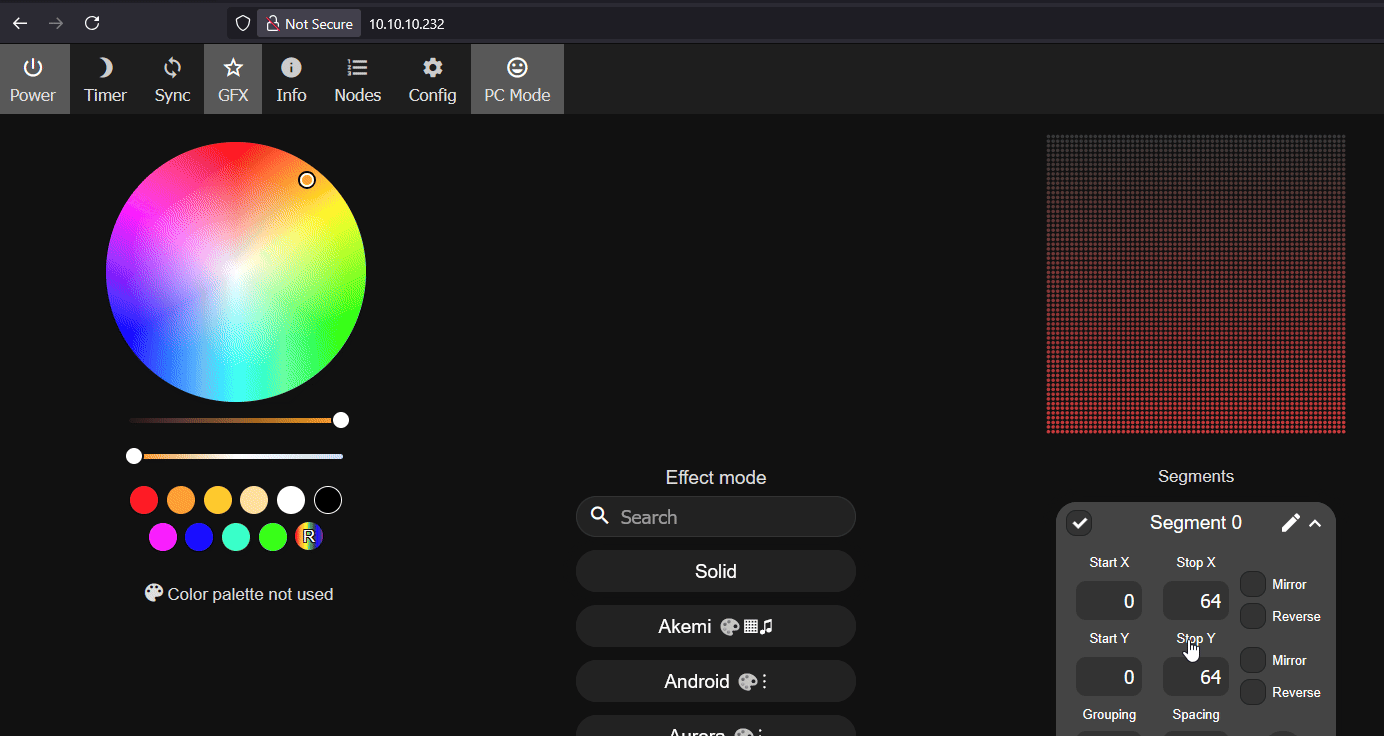
Task: Enable Mirror for the Y axis
Action: pyautogui.click(x=1253, y=660)
